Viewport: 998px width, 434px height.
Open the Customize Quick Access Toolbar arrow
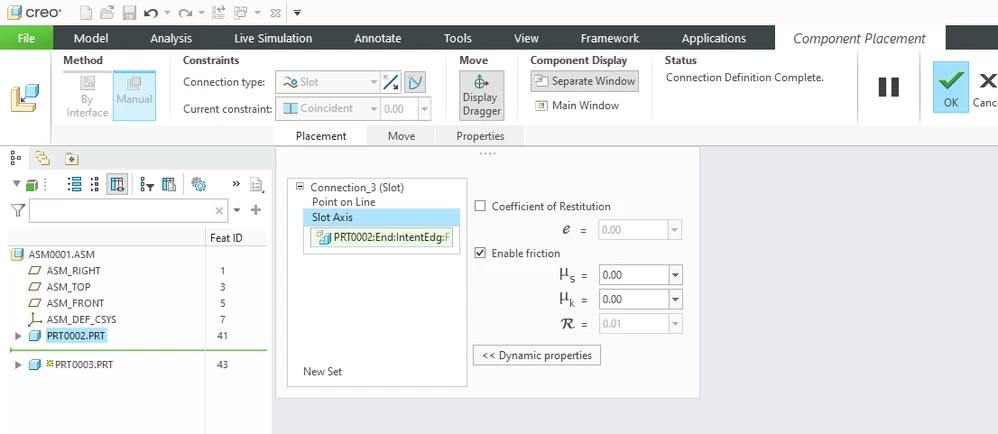coord(297,13)
